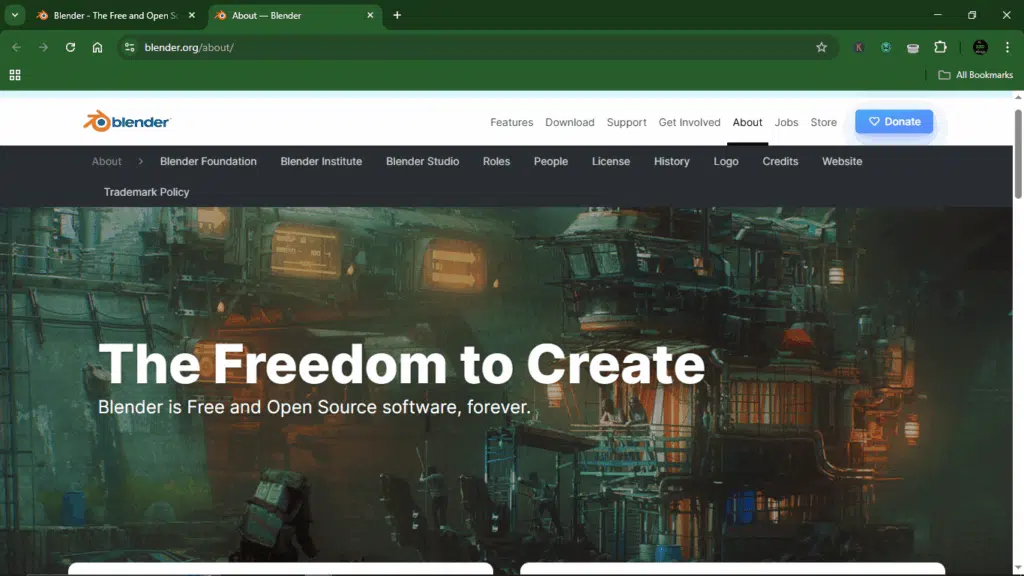The height and width of the screenshot is (576, 1024).
Task: Go to the browser home page icon
Action: [x=97, y=47]
